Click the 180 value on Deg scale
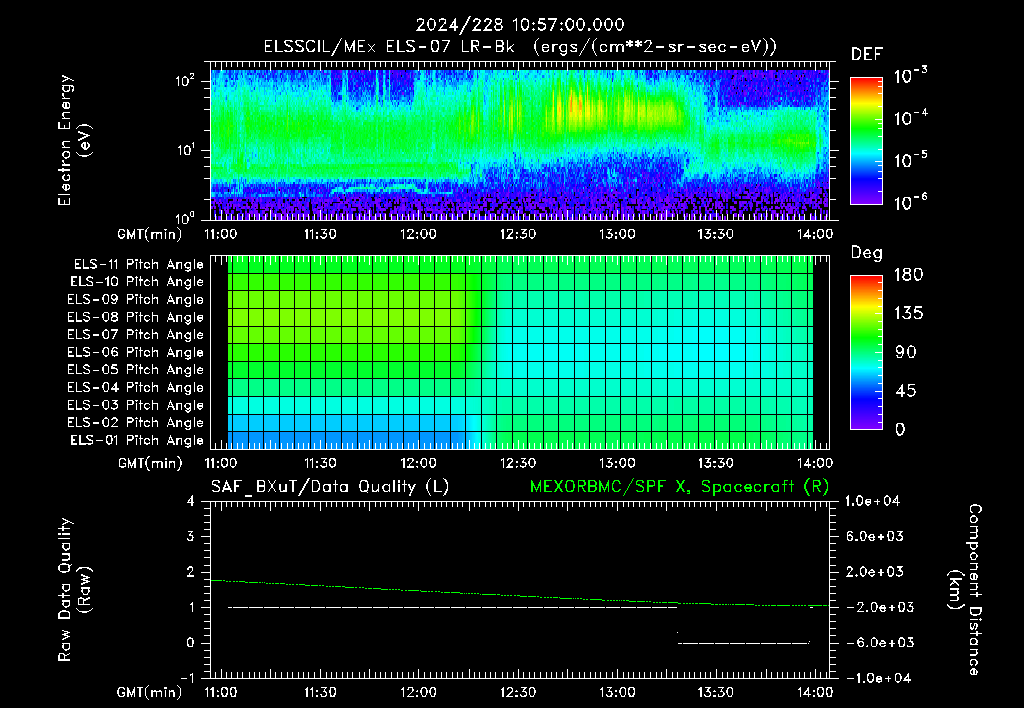1024x708 pixels. (x=908, y=274)
